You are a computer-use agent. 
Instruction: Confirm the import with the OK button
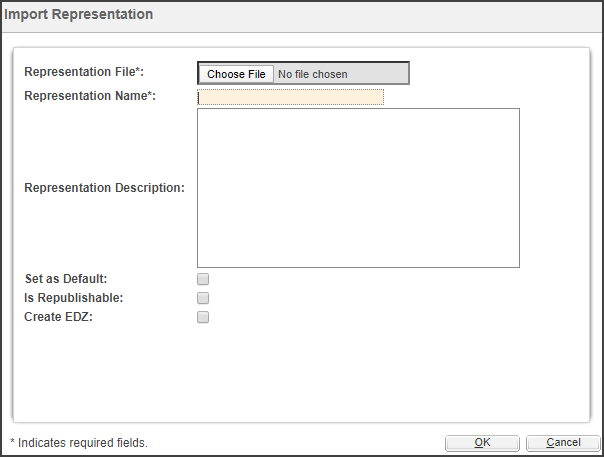482,443
